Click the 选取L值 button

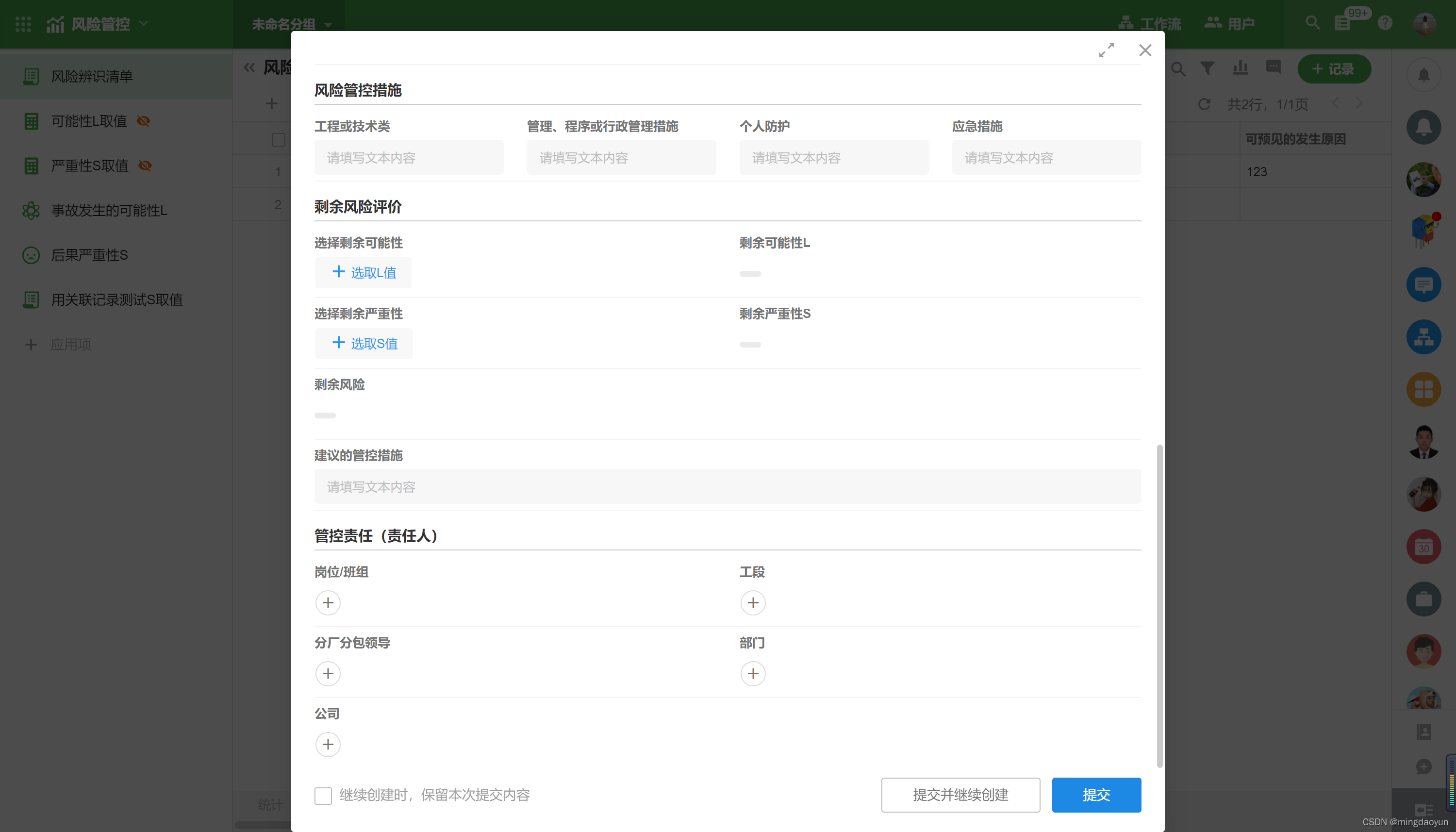pyautogui.click(x=364, y=273)
